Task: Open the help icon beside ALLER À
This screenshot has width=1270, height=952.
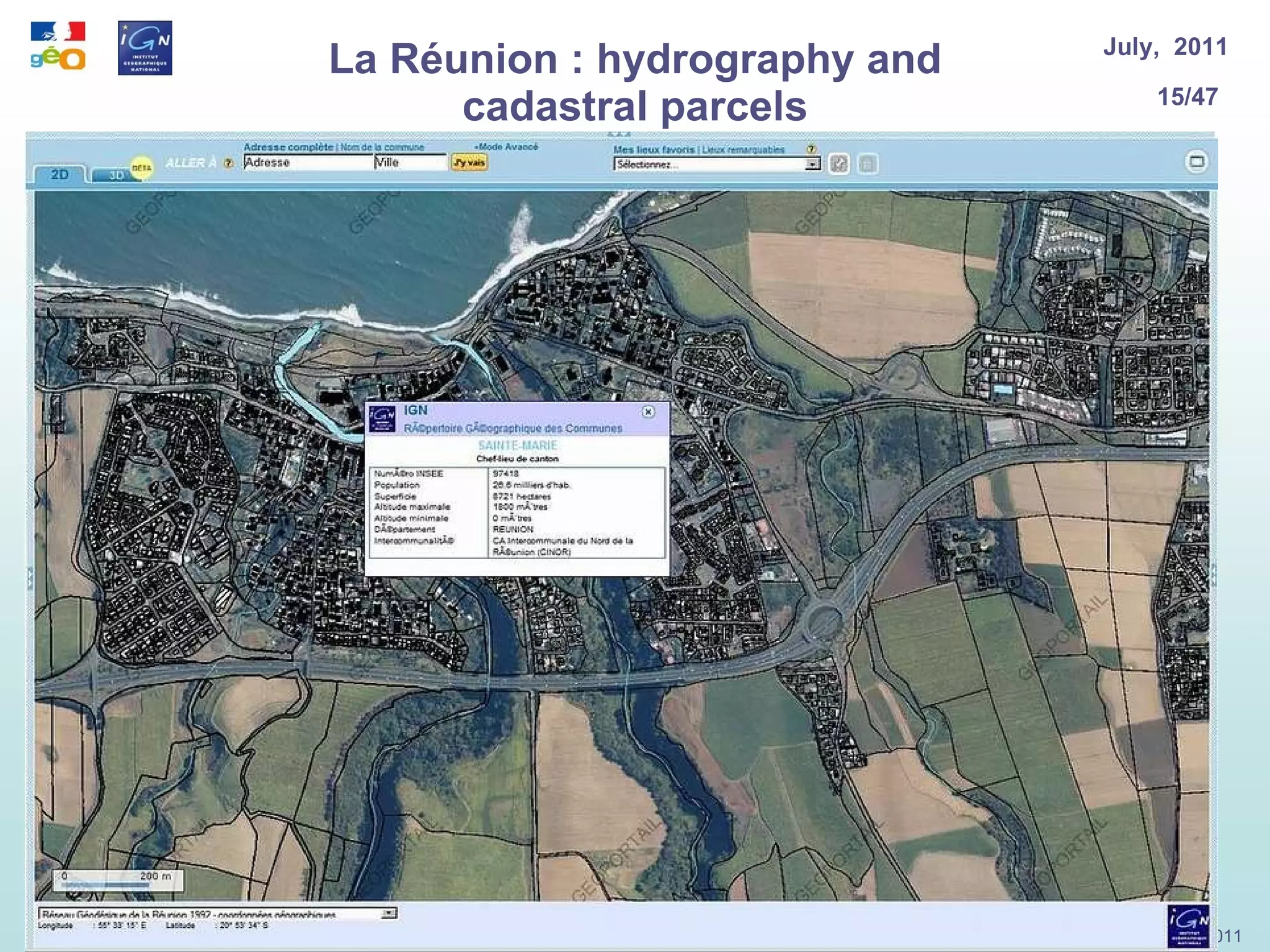Action: pyautogui.click(x=228, y=163)
